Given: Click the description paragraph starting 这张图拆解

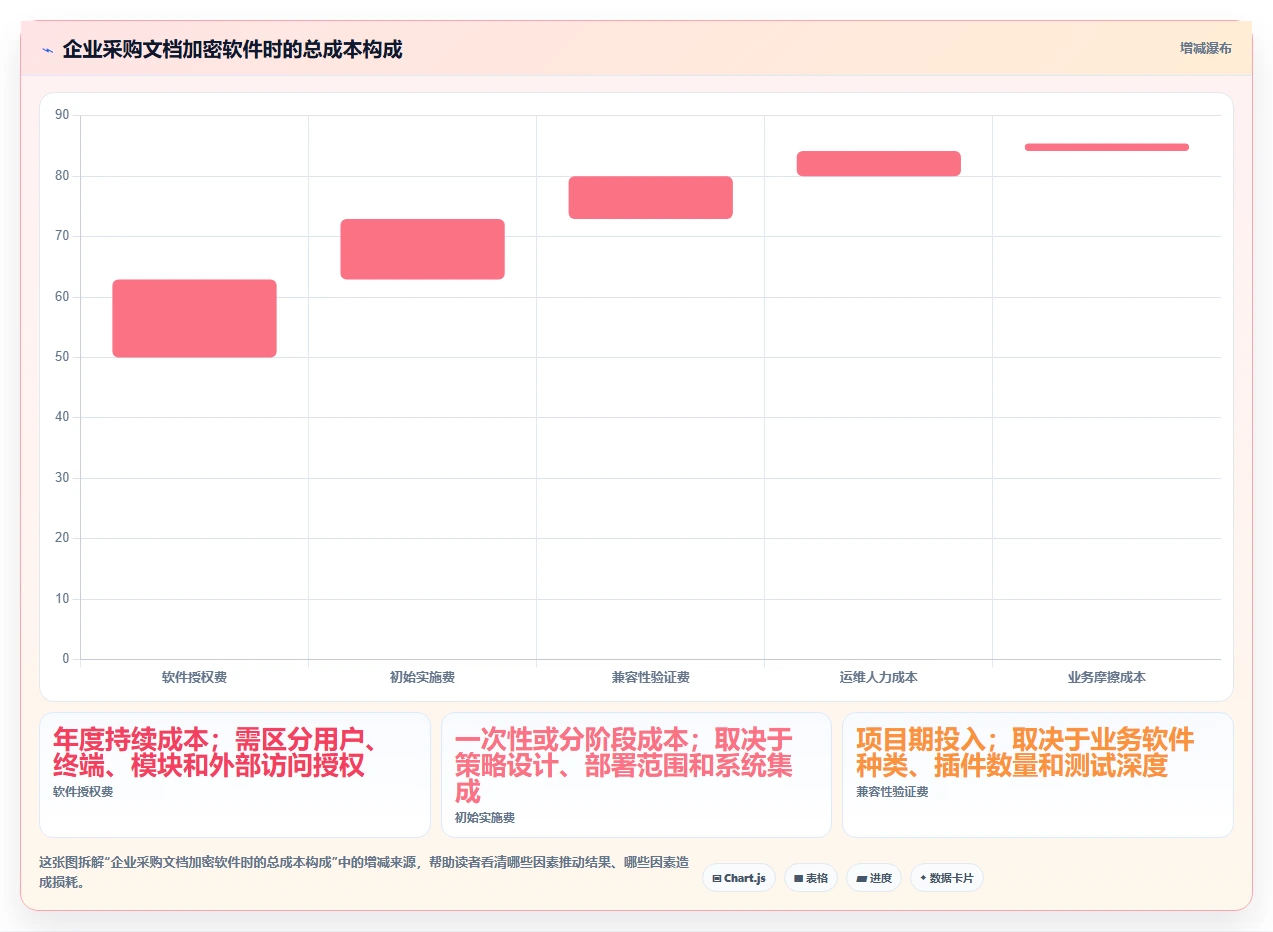Looking at the screenshot, I should coord(364,872).
